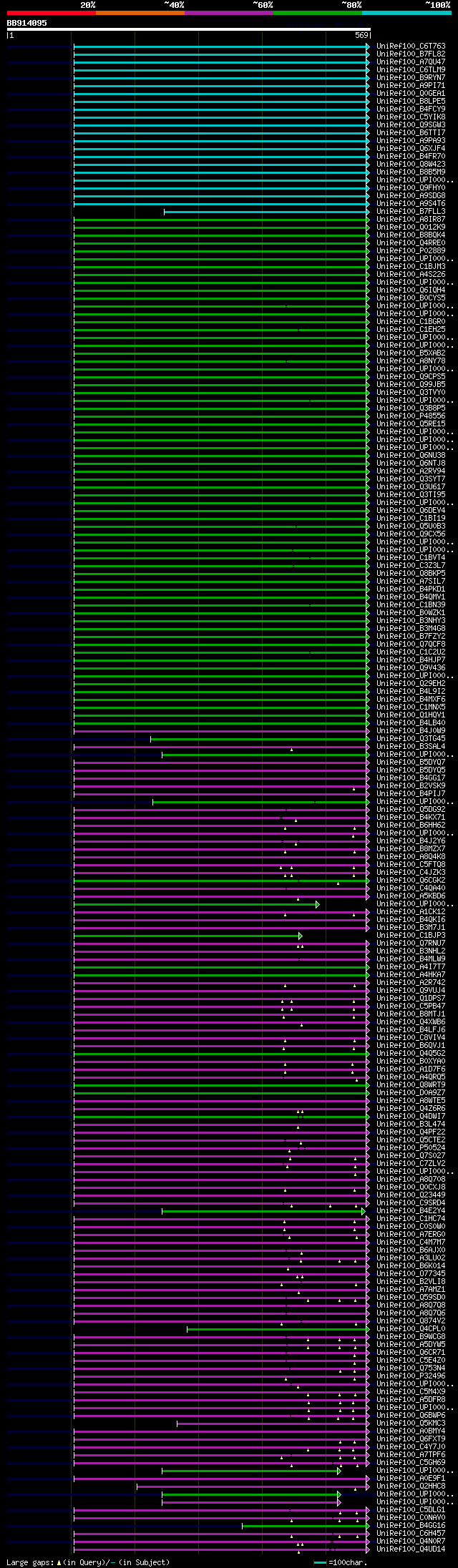Select hit UniRef100_Q9CPS5
Screen dimensions: 458x1568
(411, 377)
